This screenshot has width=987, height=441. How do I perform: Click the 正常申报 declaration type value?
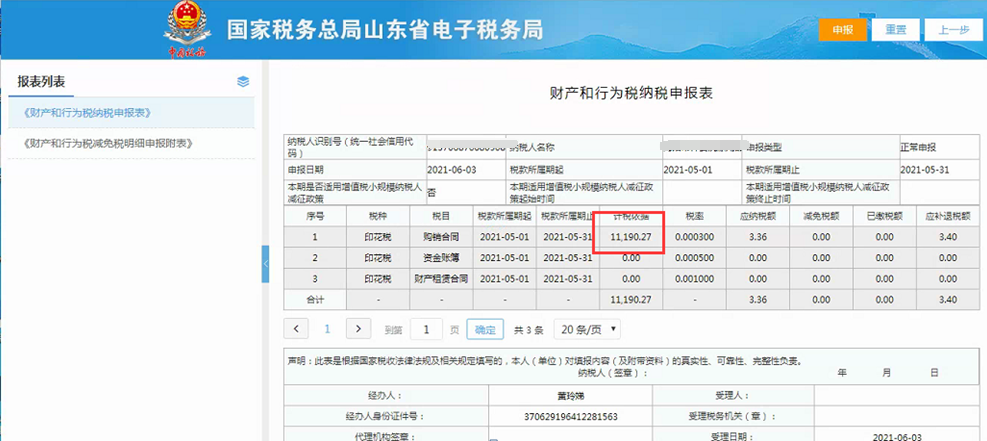(x=918, y=148)
